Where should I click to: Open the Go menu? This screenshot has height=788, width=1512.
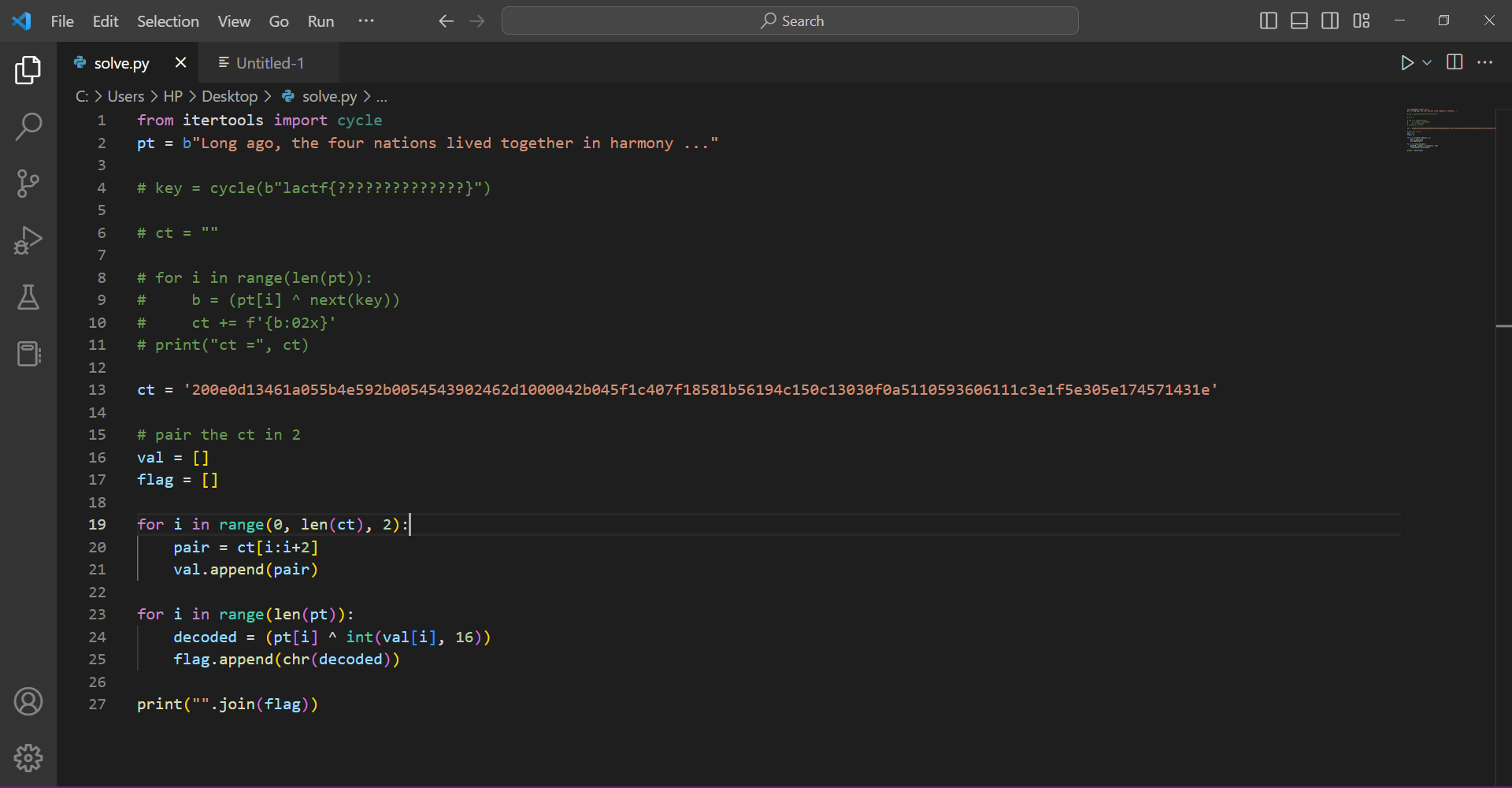pyautogui.click(x=279, y=21)
